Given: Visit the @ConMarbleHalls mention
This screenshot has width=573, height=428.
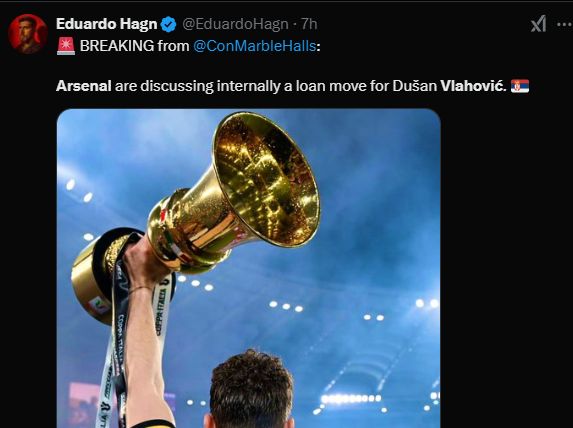Looking at the screenshot, I should pos(254,46).
